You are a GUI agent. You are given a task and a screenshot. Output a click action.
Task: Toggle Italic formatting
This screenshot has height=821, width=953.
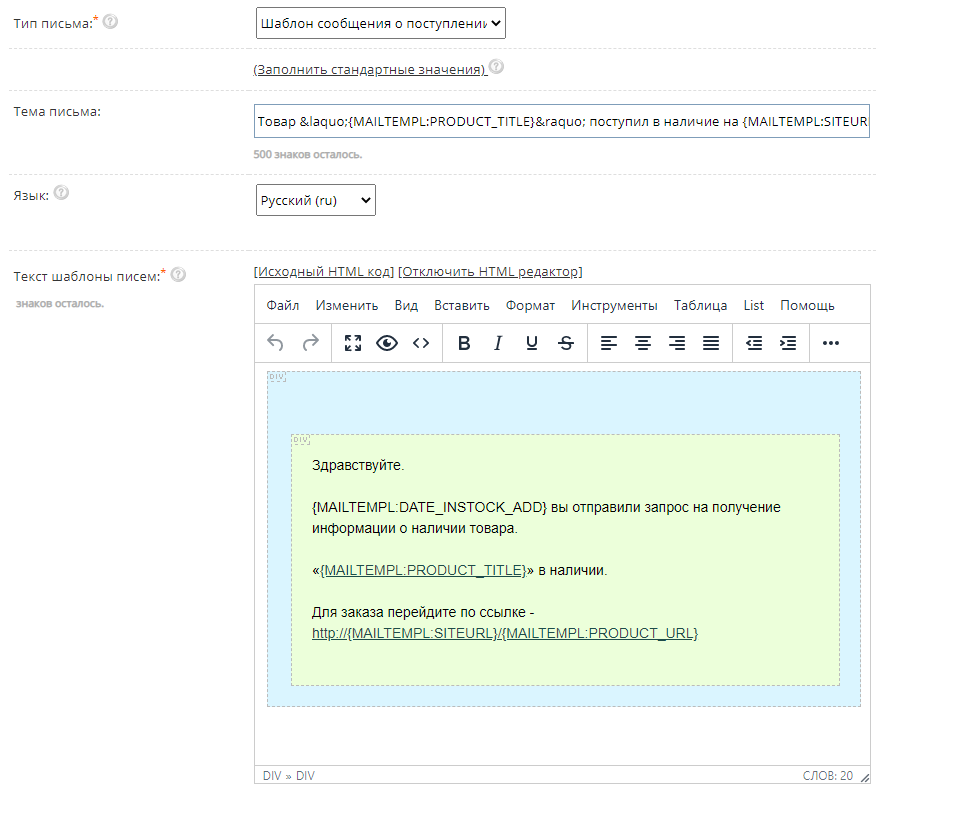click(x=498, y=343)
